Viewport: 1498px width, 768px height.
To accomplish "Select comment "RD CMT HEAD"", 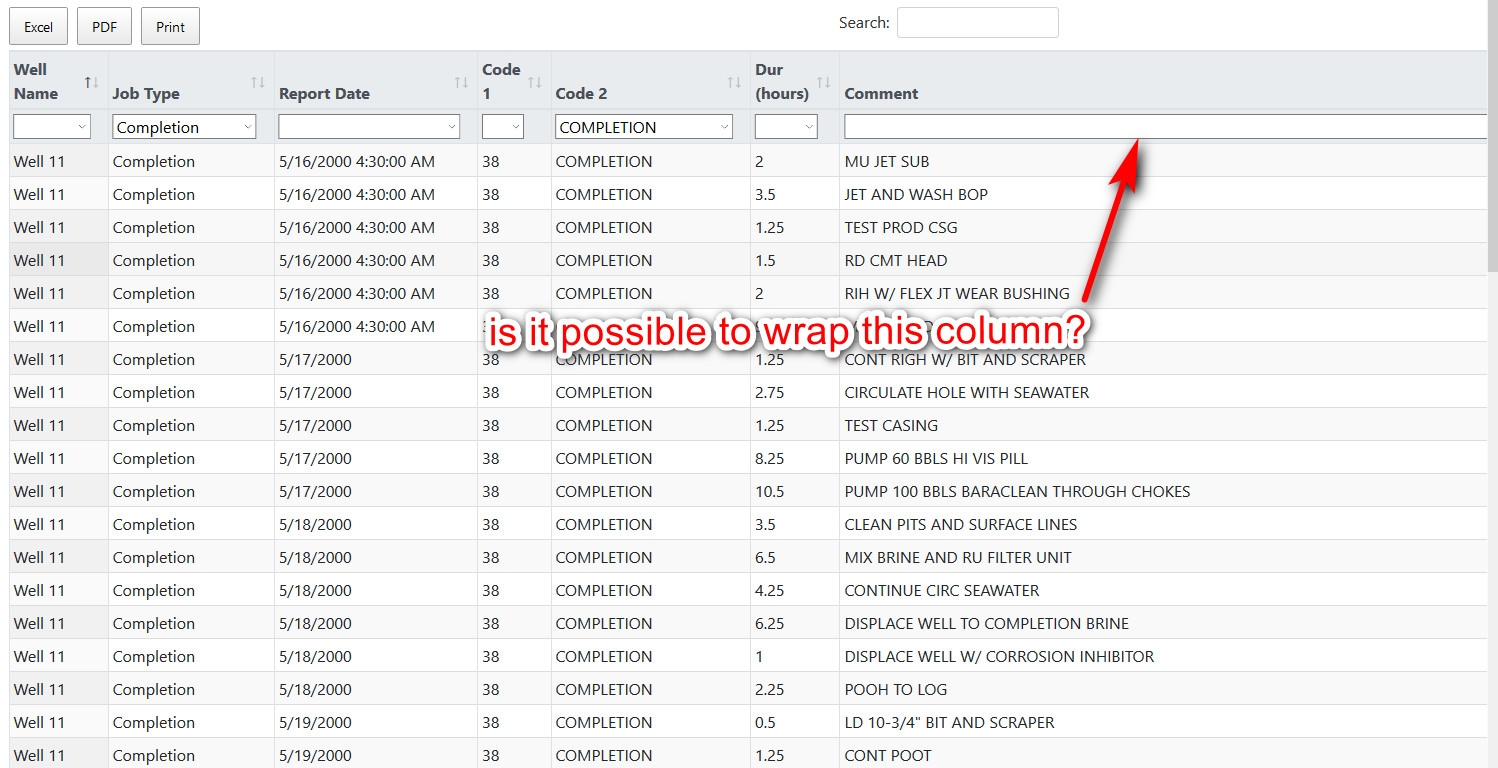I will pos(896,260).
